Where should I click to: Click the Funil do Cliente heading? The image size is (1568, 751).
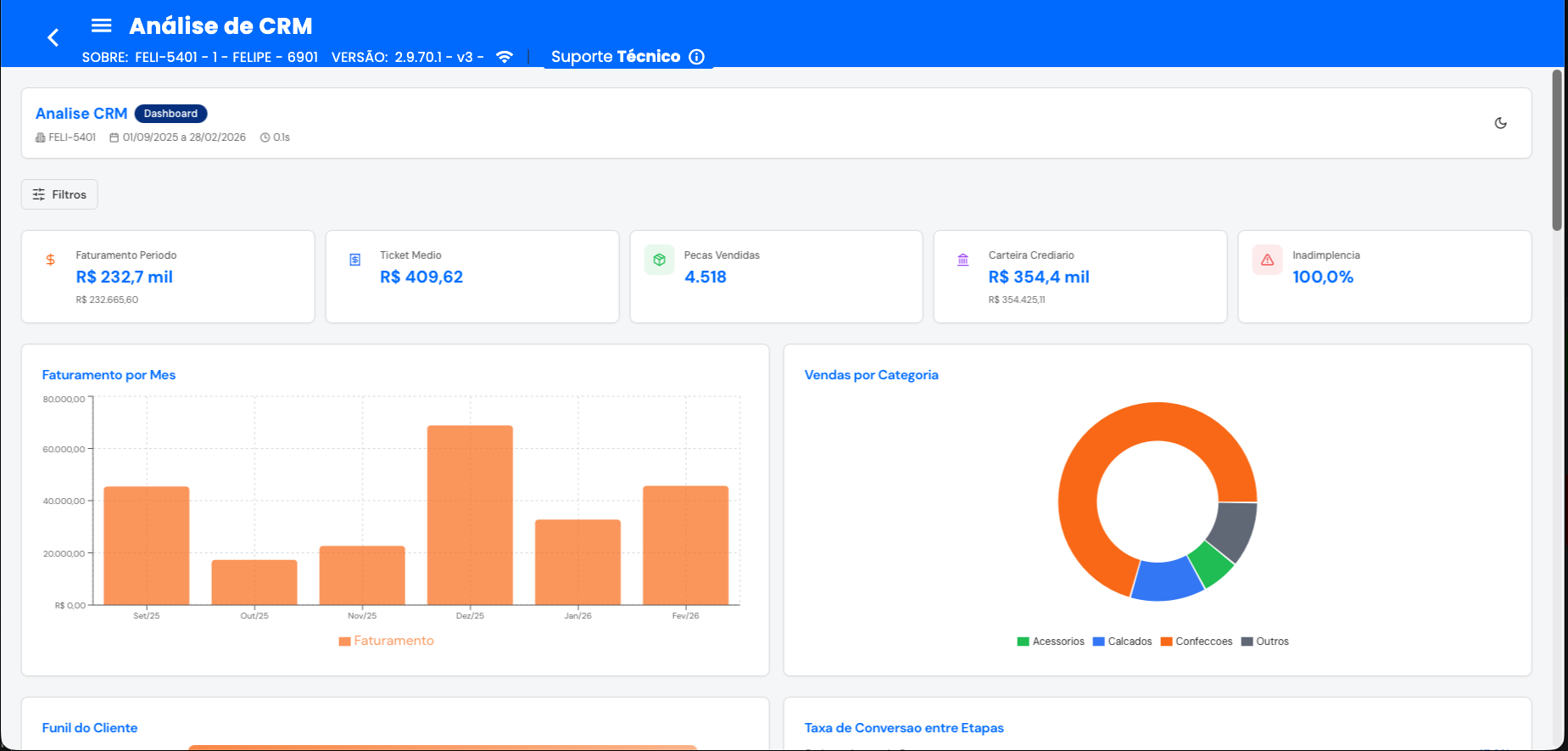(90, 728)
